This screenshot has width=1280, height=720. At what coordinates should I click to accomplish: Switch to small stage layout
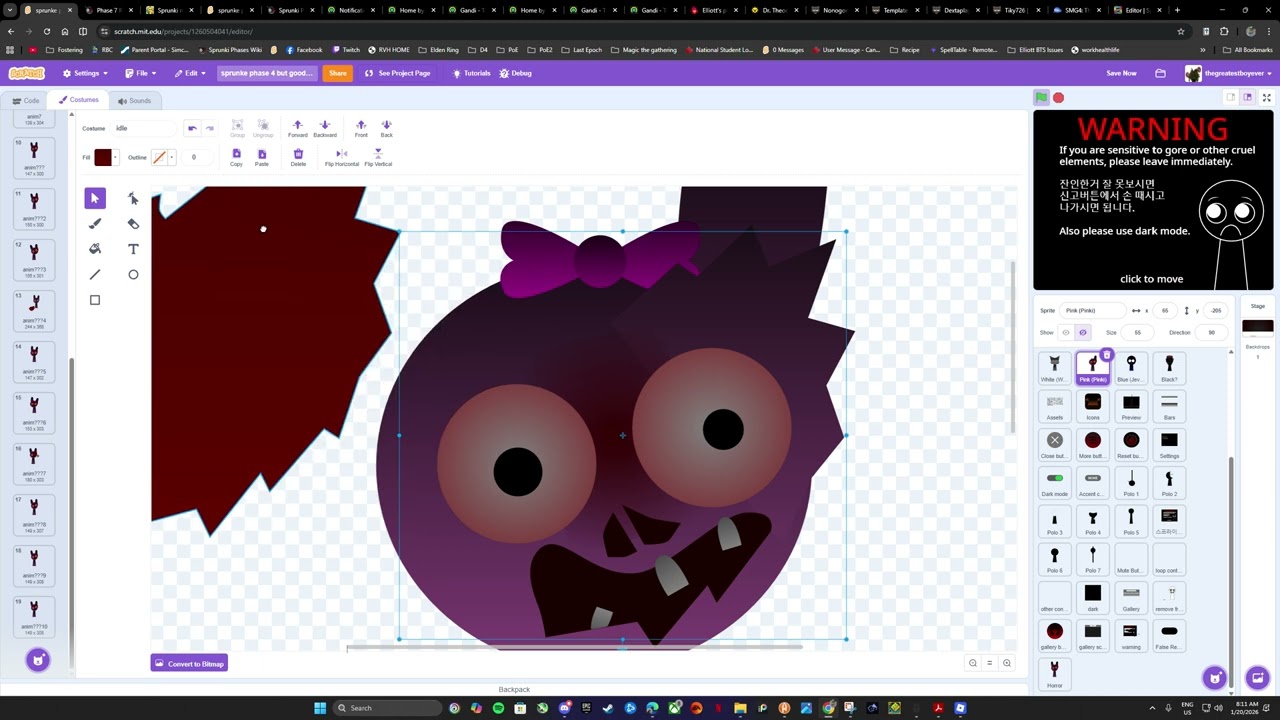point(1231,97)
